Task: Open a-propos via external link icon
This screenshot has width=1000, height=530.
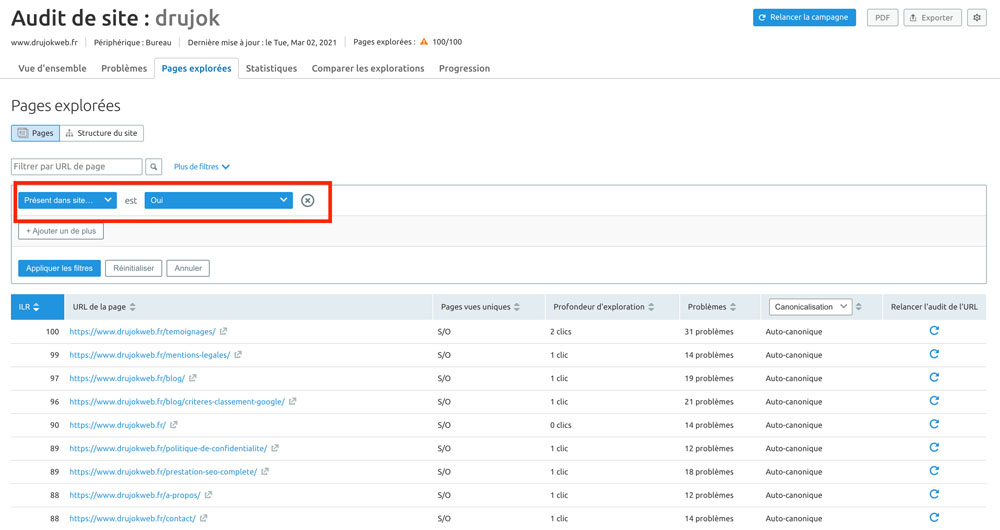Action: tap(208, 495)
